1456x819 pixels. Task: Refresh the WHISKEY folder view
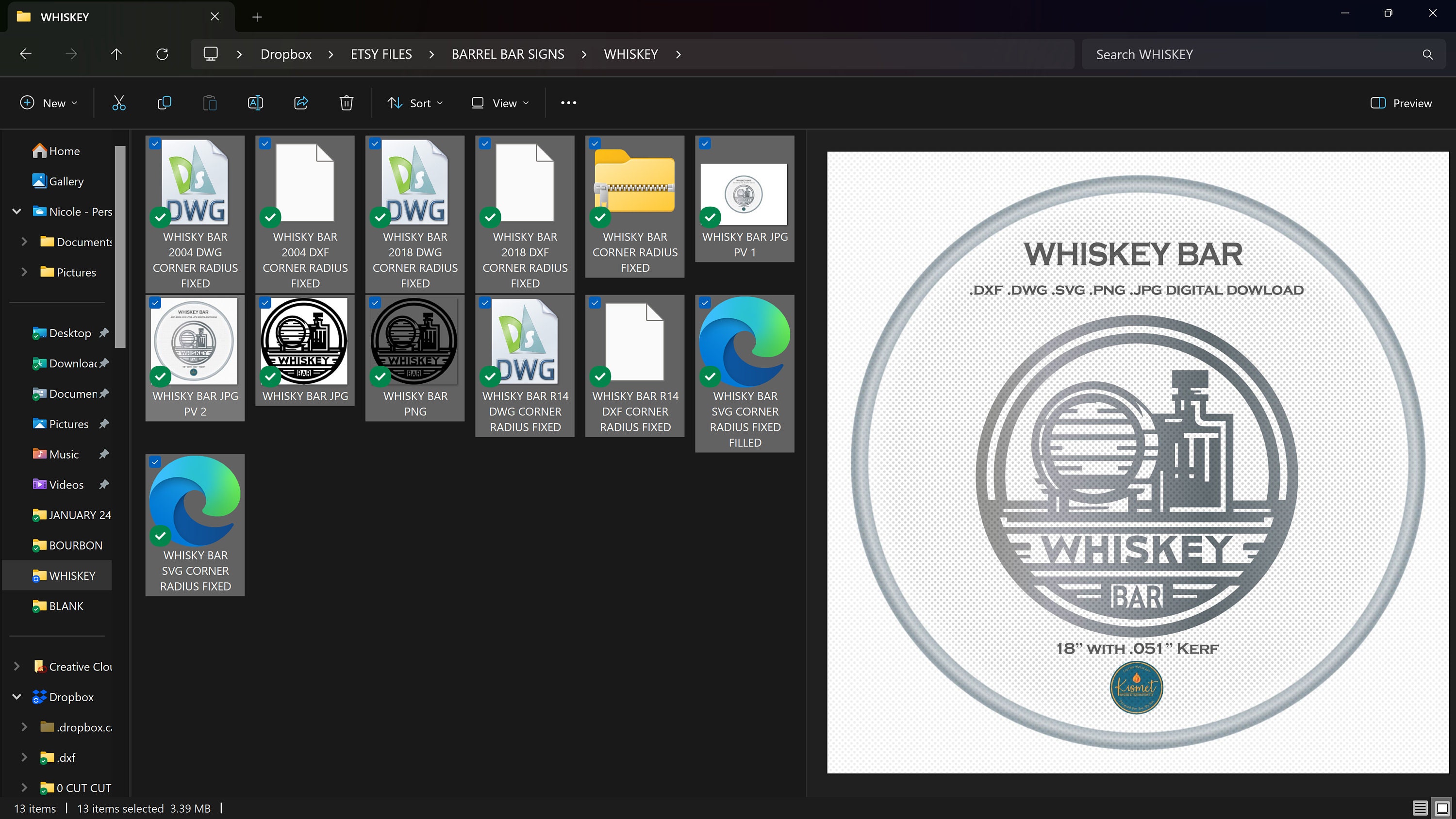162,54
